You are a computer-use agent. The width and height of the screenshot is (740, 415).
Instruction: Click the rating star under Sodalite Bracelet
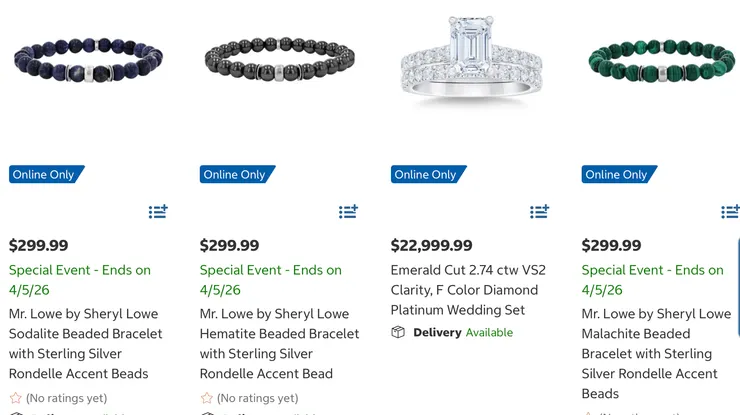(x=16, y=397)
